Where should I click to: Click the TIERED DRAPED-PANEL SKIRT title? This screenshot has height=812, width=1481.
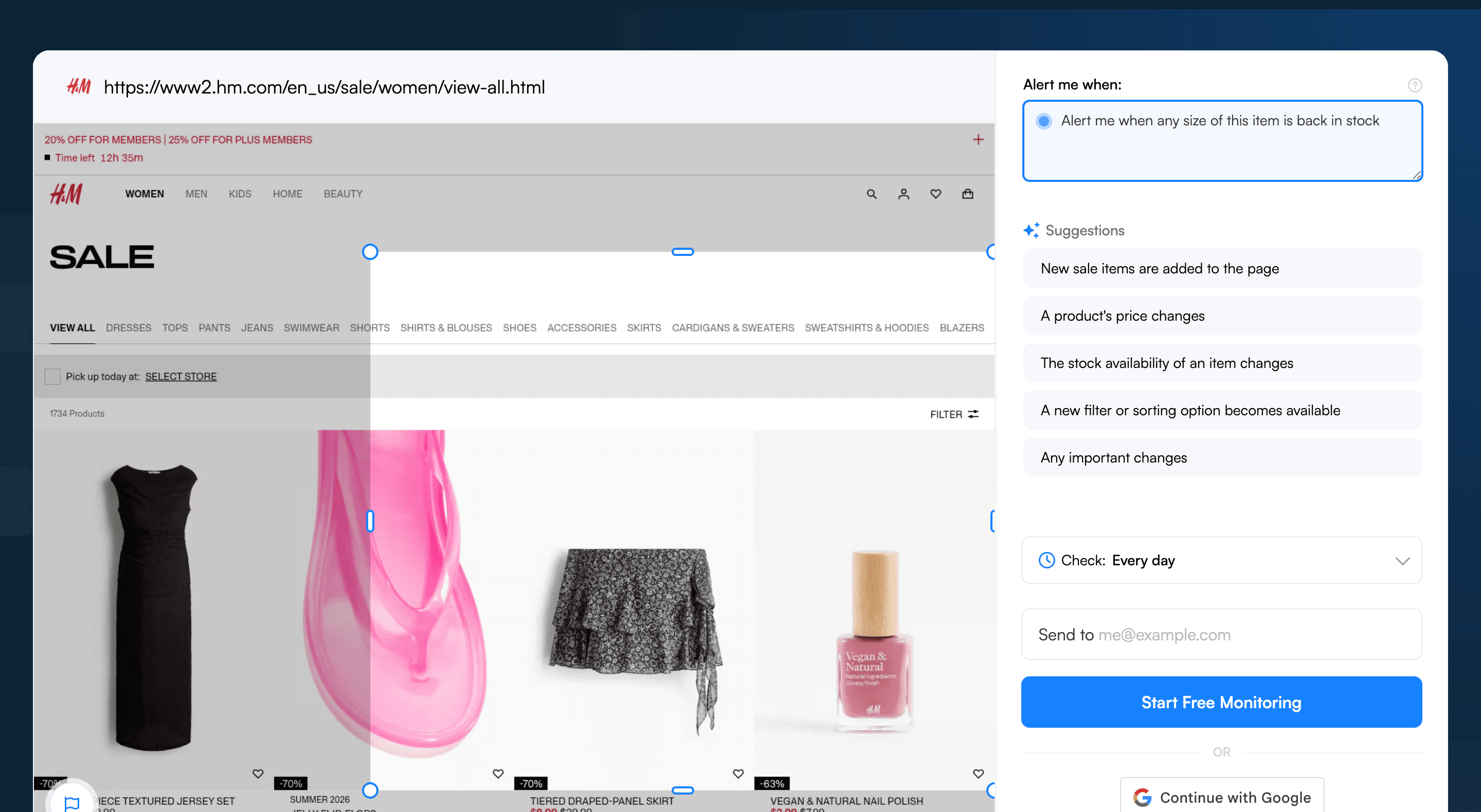602,801
